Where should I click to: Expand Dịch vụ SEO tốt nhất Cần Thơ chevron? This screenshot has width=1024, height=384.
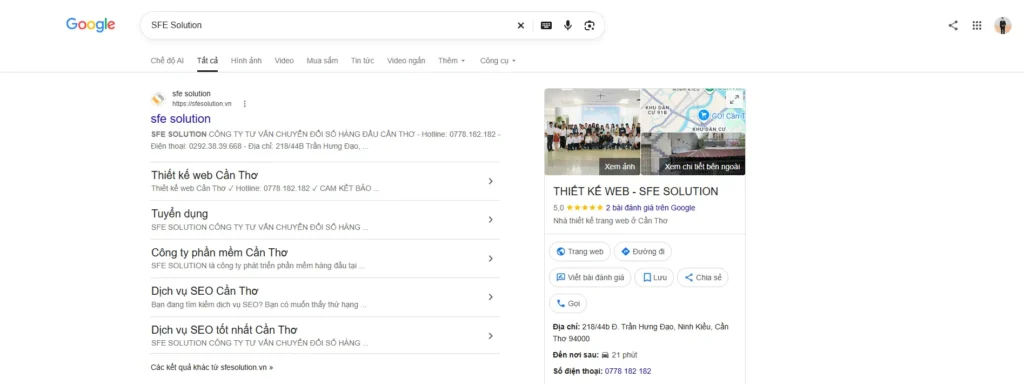[490, 336]
